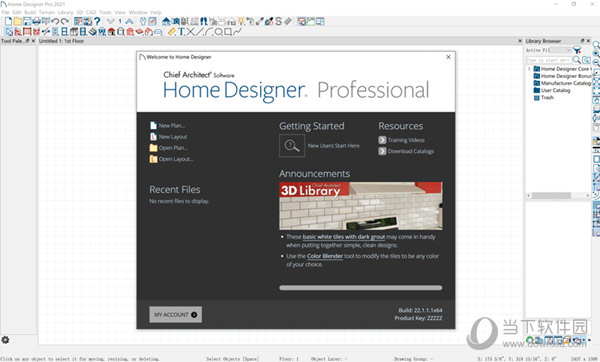Open the File menu

pos(5,12)
